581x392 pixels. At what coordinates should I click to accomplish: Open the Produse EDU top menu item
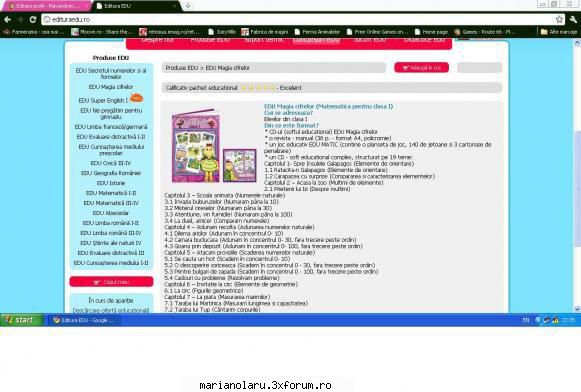[x=210, y=40]
